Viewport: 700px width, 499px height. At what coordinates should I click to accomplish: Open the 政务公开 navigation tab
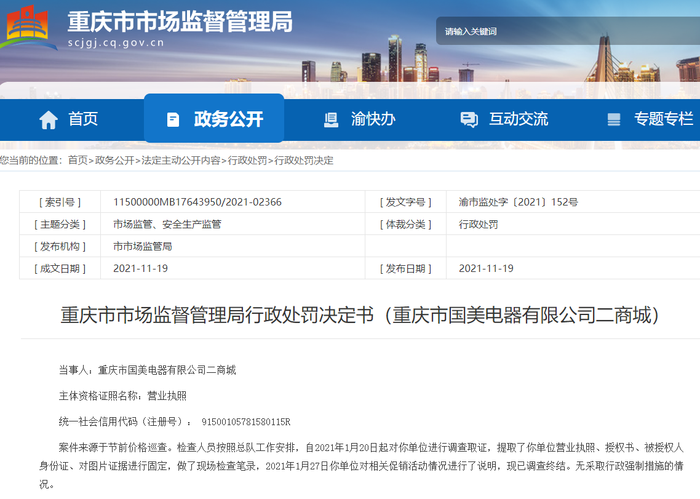click(x=214, y=118)
